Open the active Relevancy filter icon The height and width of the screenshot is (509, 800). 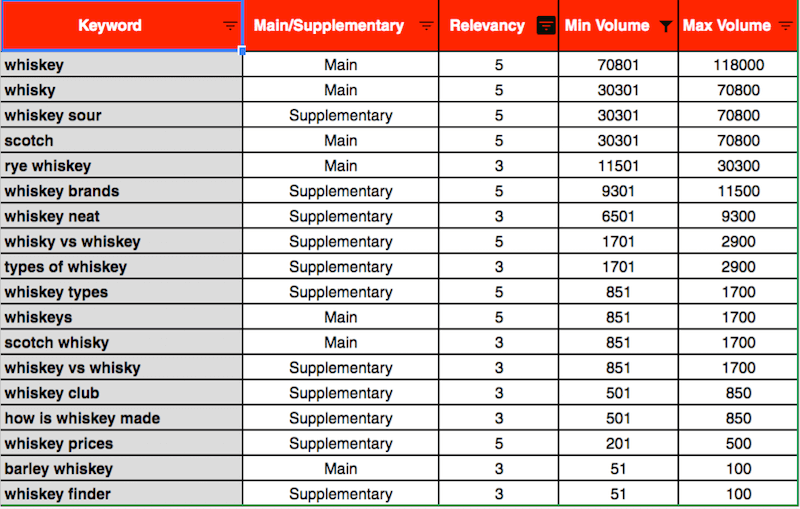click(x=546, y=26)
